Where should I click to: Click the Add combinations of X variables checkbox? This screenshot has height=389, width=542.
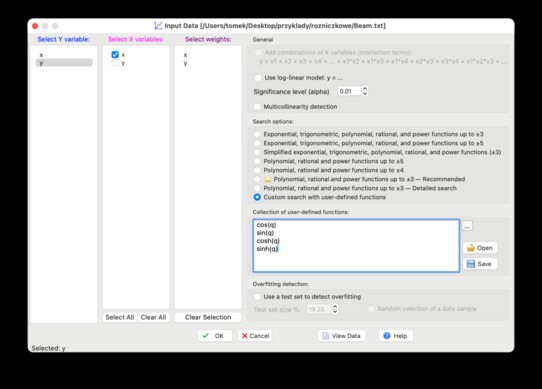click(258, 53)
